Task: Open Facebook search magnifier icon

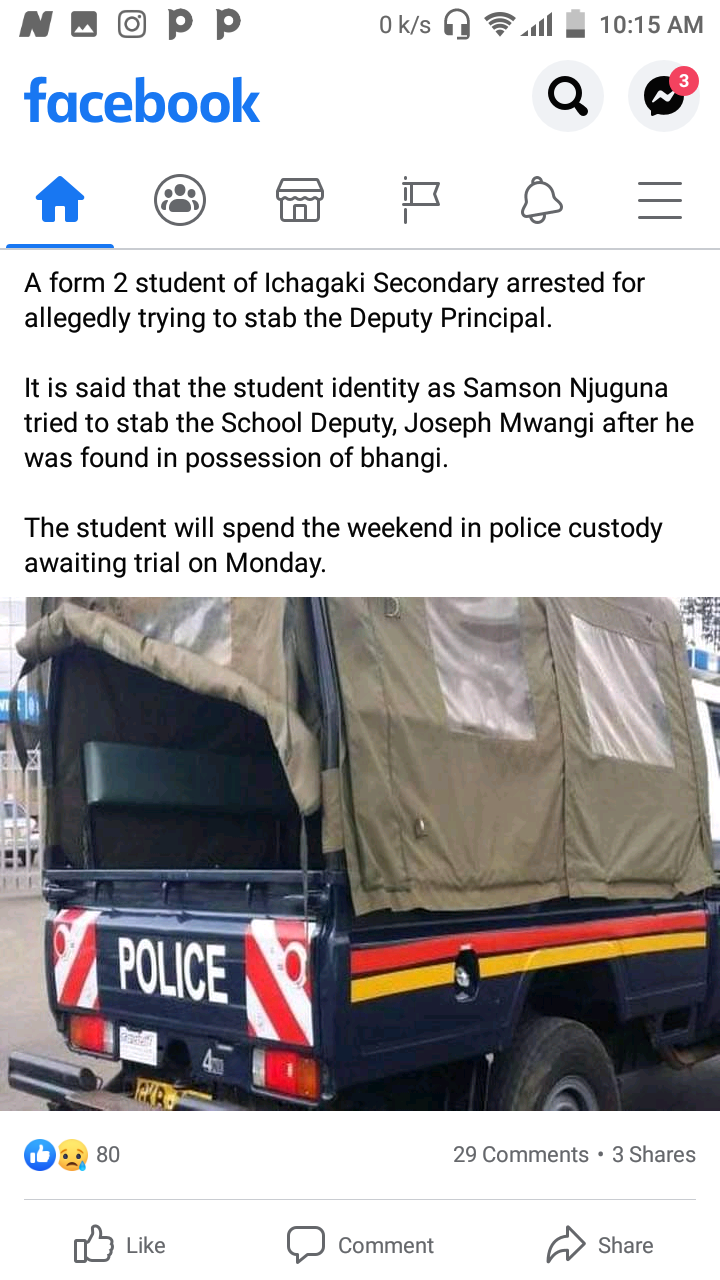Action: [x=567, y=96]
